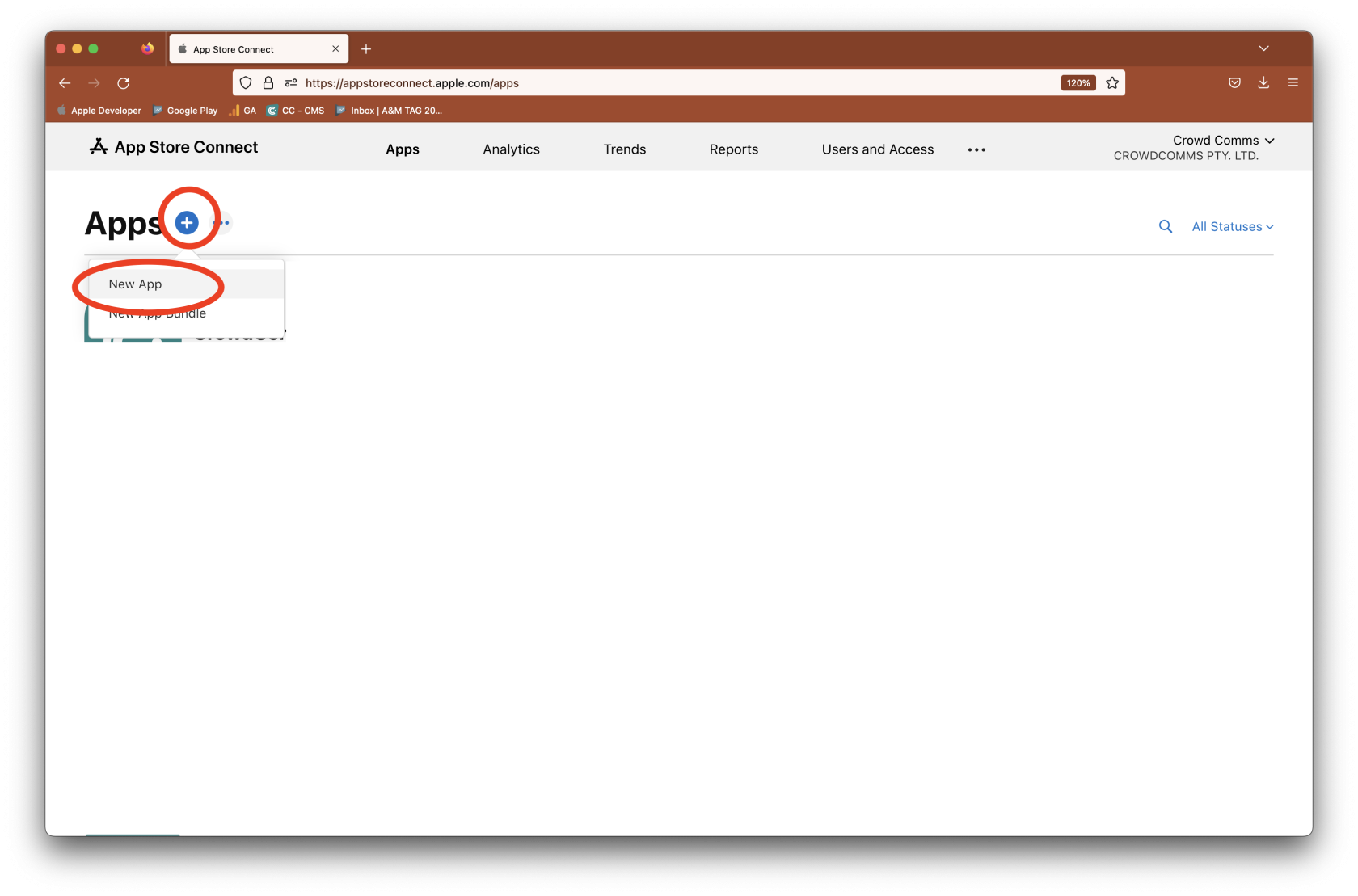Select New App from the dropdown menu

point(136,284)
